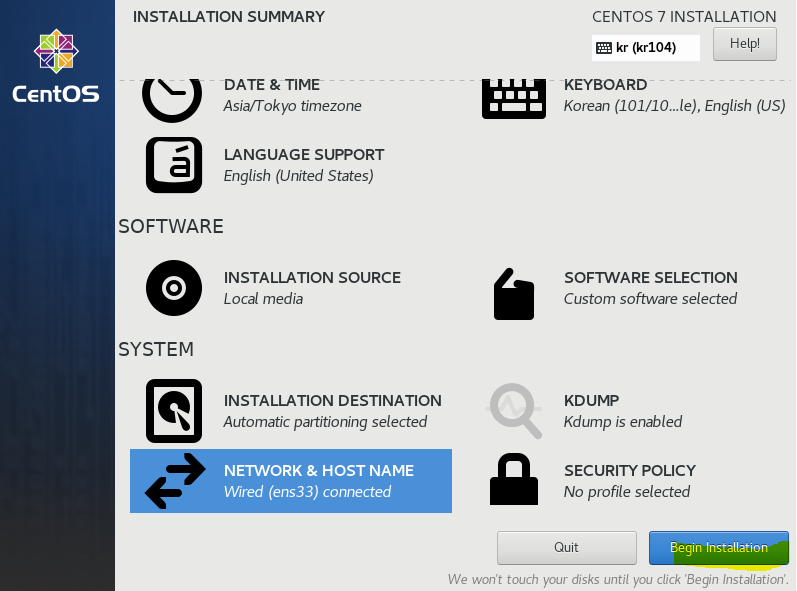The width and height of the screenshot is (797, 591).
Task: Click 'Custom software selected' status text
Action: [650, 299]
